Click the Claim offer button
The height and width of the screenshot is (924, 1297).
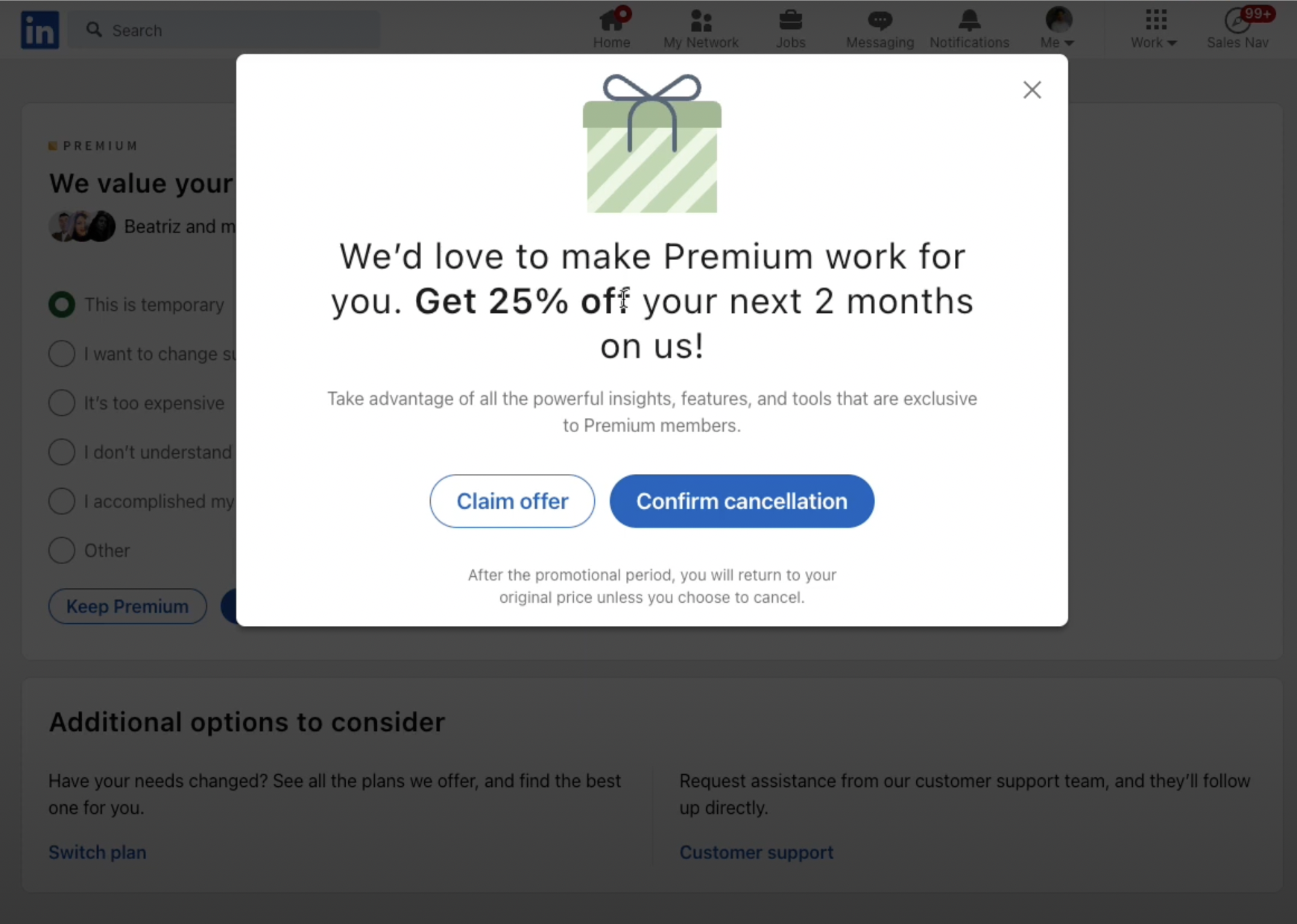coord(512,501)
